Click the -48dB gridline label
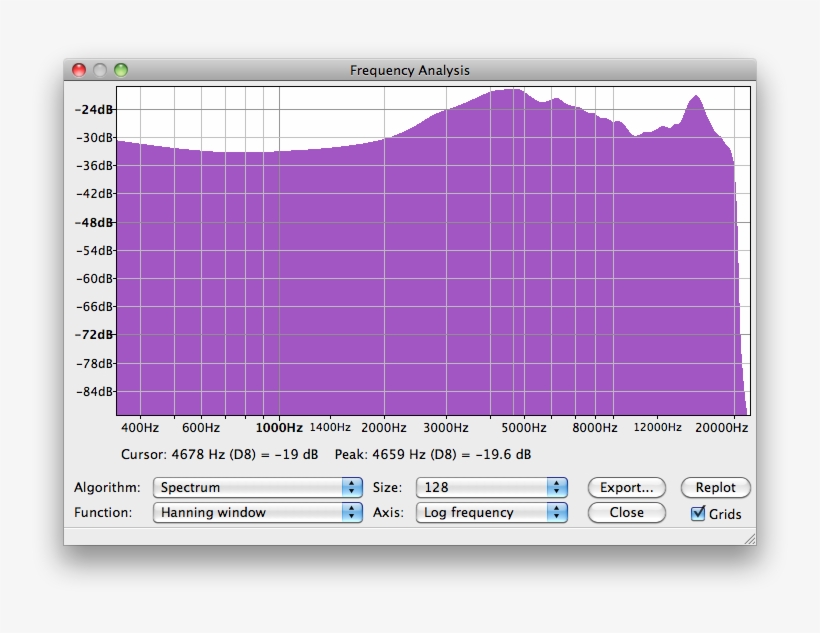This screenshot has width=820, height=633. coord(95,221)
